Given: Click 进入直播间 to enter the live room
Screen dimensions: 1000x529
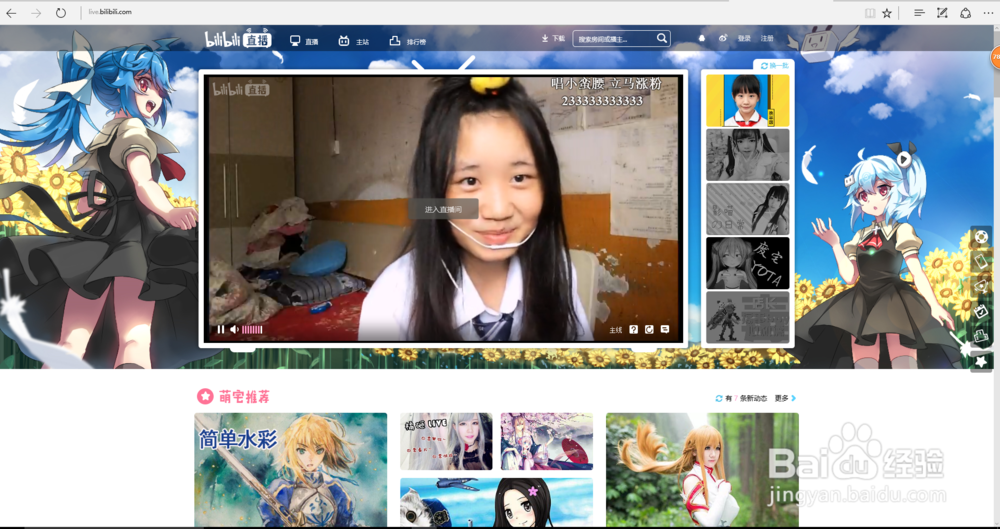Looking at the screenshot, I should coord(443,209).
